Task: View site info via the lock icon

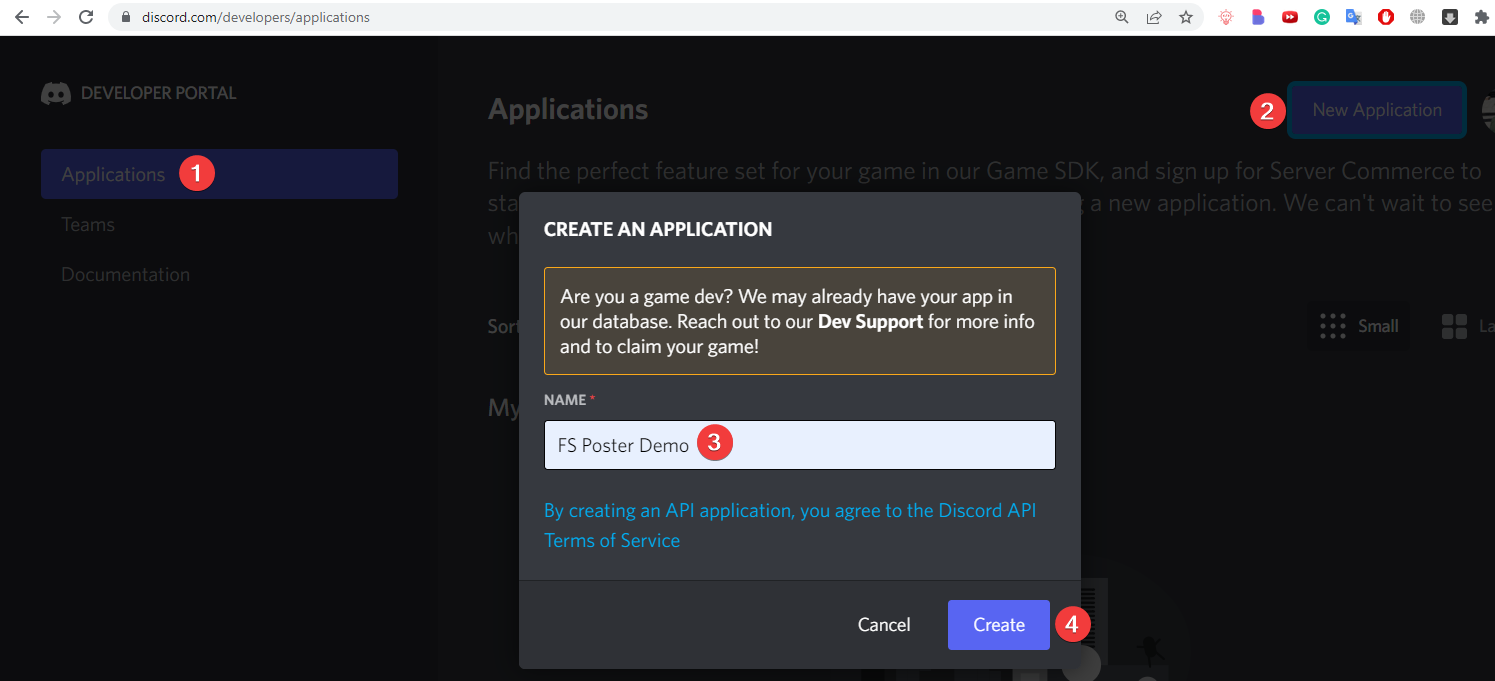Action: click(x=125, y=17)
